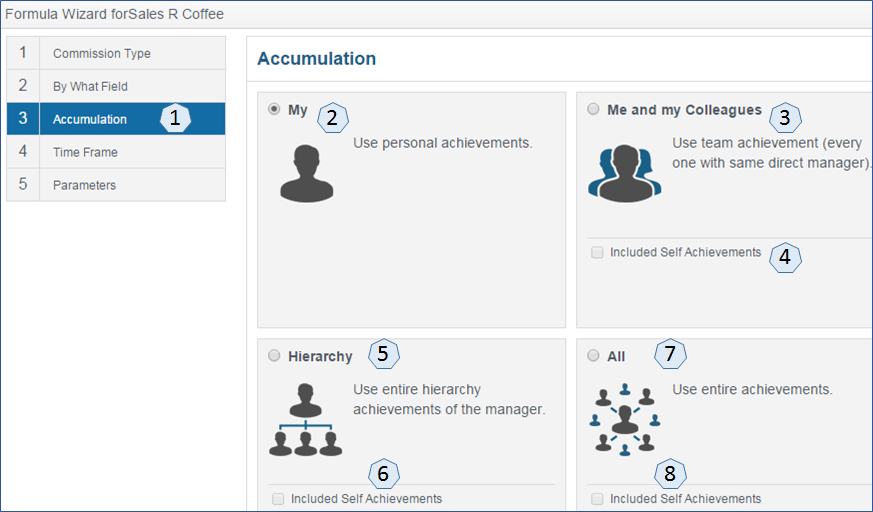Screen dimensions: 873x512
Task: Go to Commission Type step
Action: [116, 53]
